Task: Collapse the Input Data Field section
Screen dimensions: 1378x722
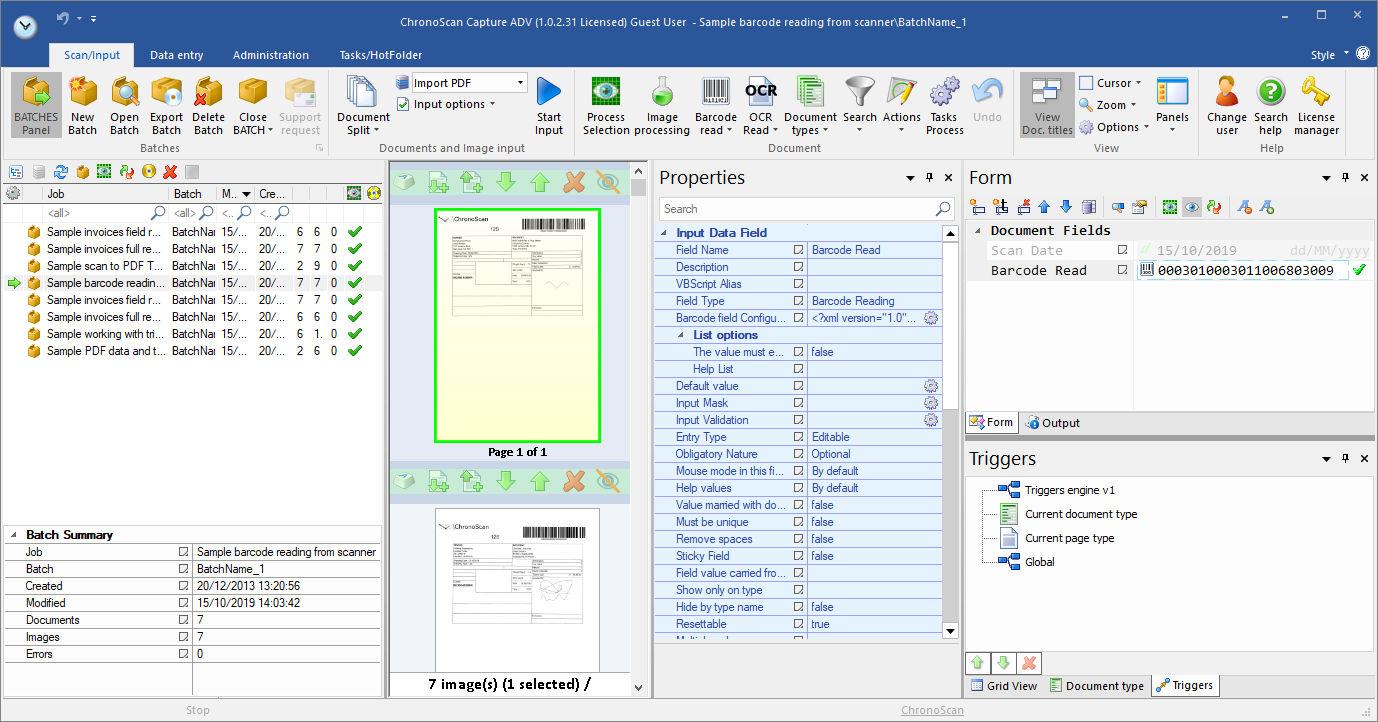Action: [x=665, y=233]
